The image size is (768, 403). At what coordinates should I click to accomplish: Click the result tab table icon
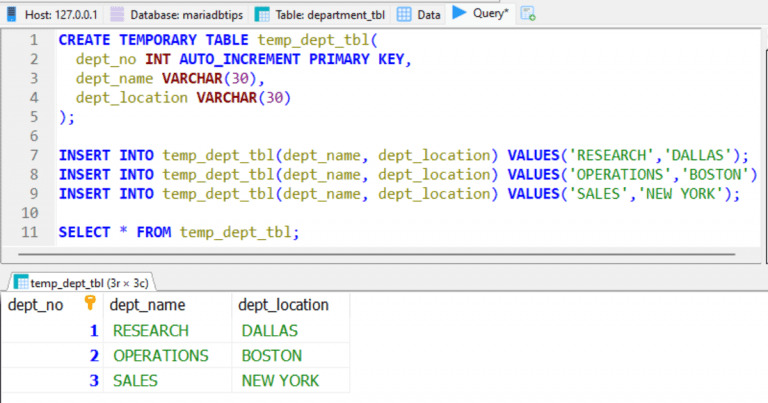21,283
